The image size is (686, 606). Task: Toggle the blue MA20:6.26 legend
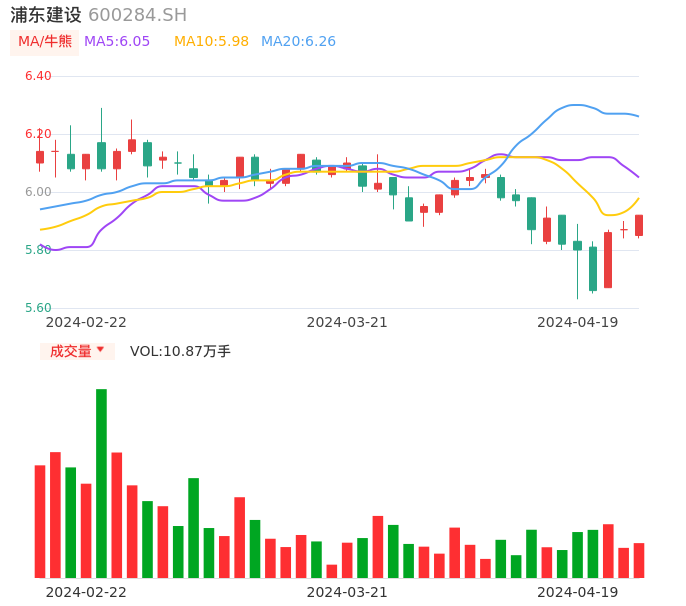point(298,42)
